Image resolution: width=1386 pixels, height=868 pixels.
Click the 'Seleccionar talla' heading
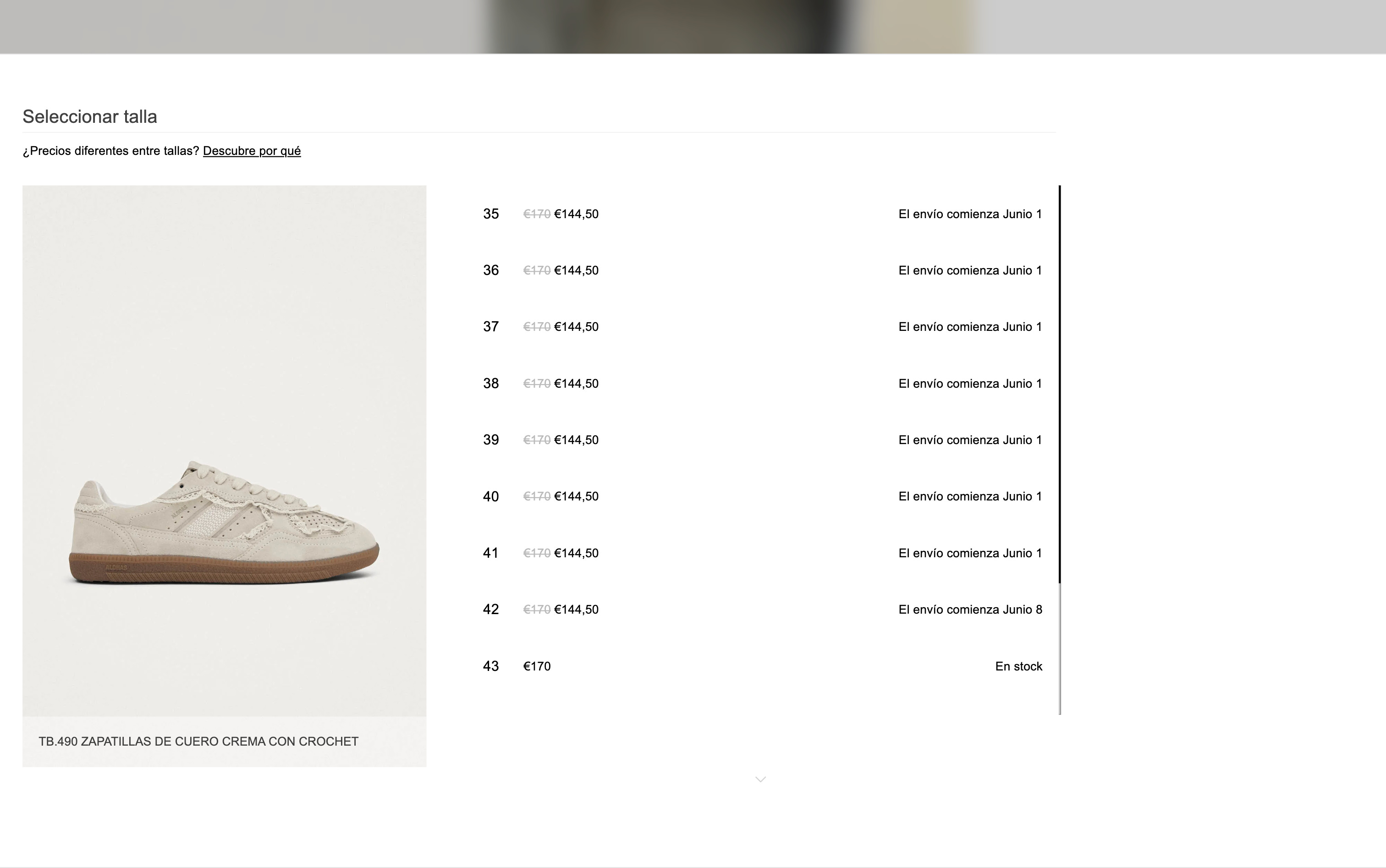(89, 116)
